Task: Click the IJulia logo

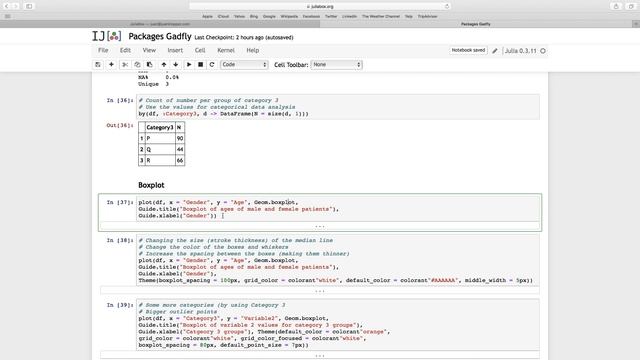Action: pyautogui.click(x=107, y=36)
